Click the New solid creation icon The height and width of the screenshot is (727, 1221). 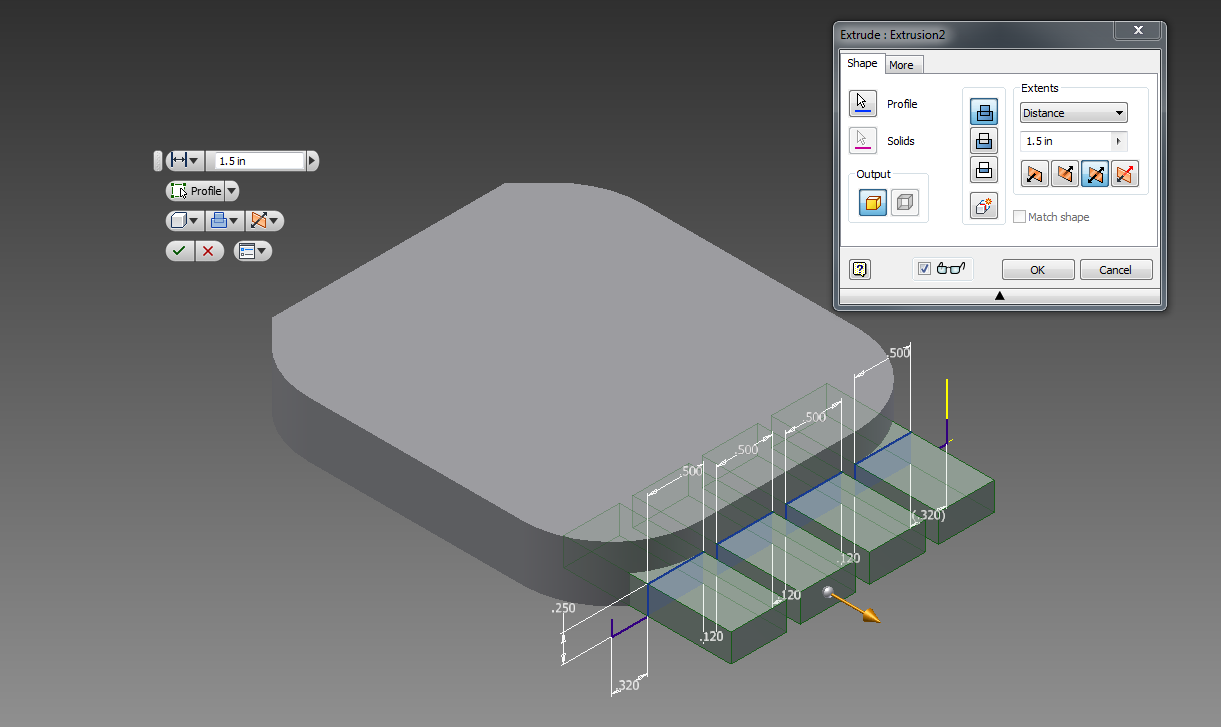pos(984,205)
